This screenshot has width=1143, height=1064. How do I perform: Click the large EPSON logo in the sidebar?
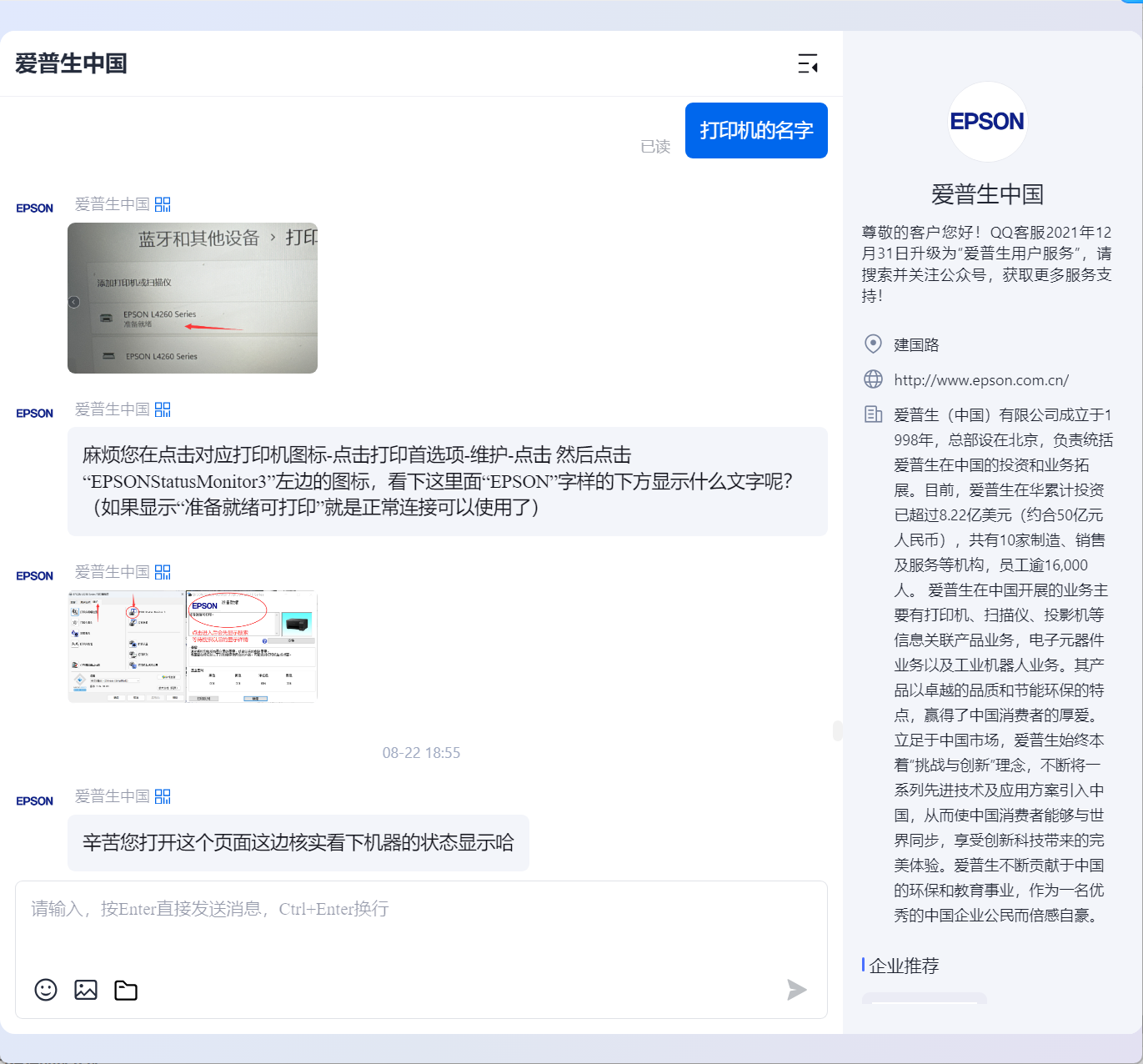click(987, 122)
